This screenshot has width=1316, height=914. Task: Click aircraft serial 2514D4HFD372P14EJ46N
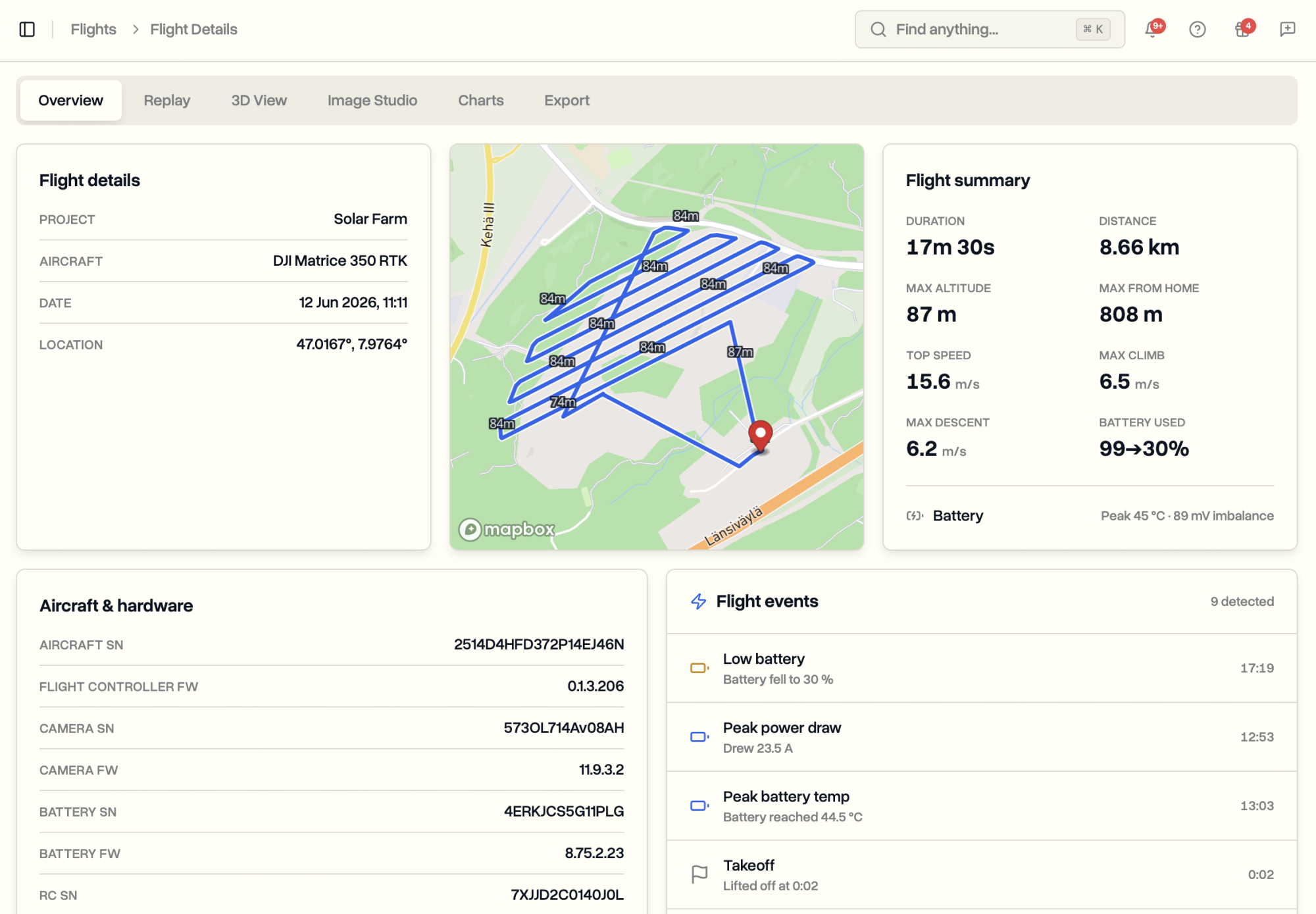tap(539, 644)
